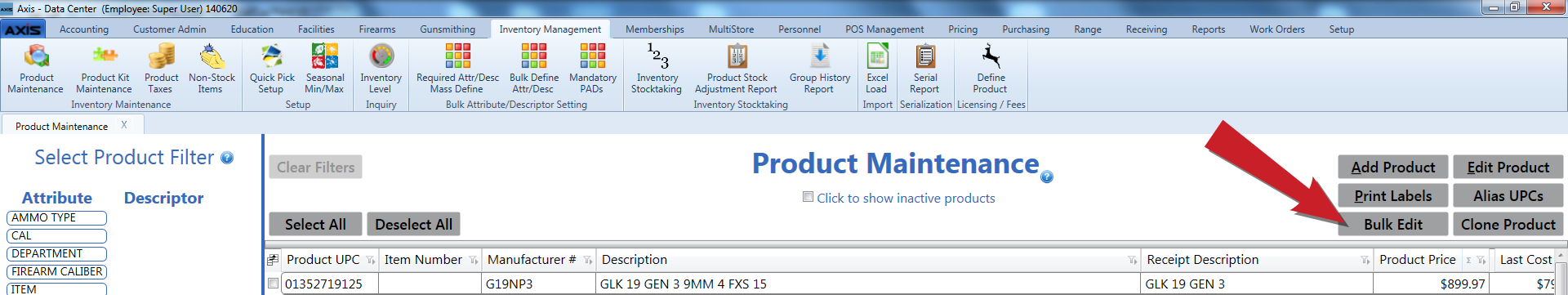Click the Add Product button
The height and width of the screenshot is (295, 1568).
[x=1392, y=167]
